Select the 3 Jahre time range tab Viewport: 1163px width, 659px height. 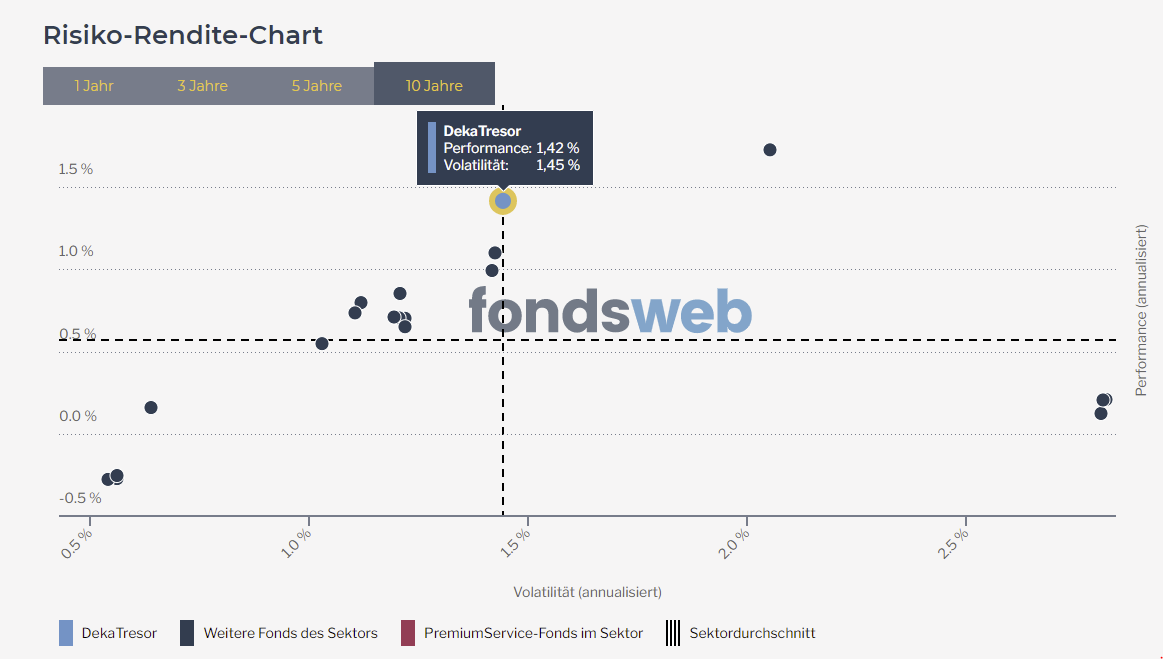[x=202, y=85]
